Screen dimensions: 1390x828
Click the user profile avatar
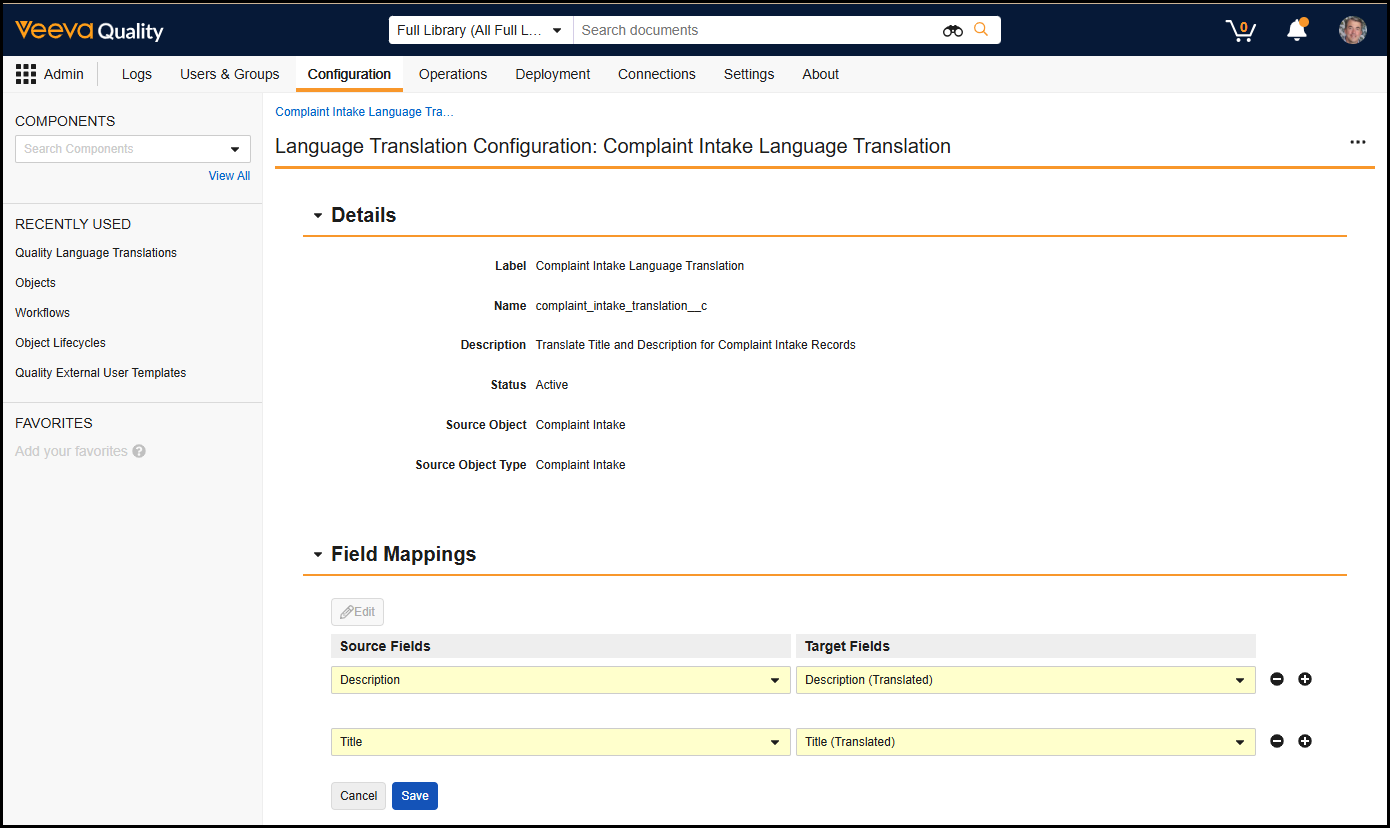tap(1352, 30)
